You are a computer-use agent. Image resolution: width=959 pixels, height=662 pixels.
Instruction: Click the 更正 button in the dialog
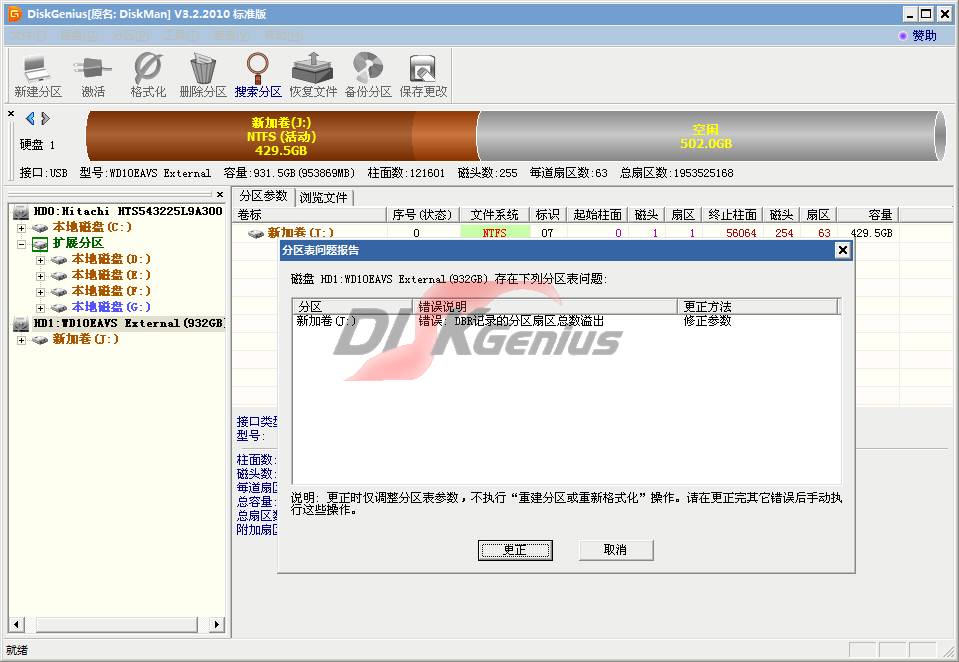point(515,549)
